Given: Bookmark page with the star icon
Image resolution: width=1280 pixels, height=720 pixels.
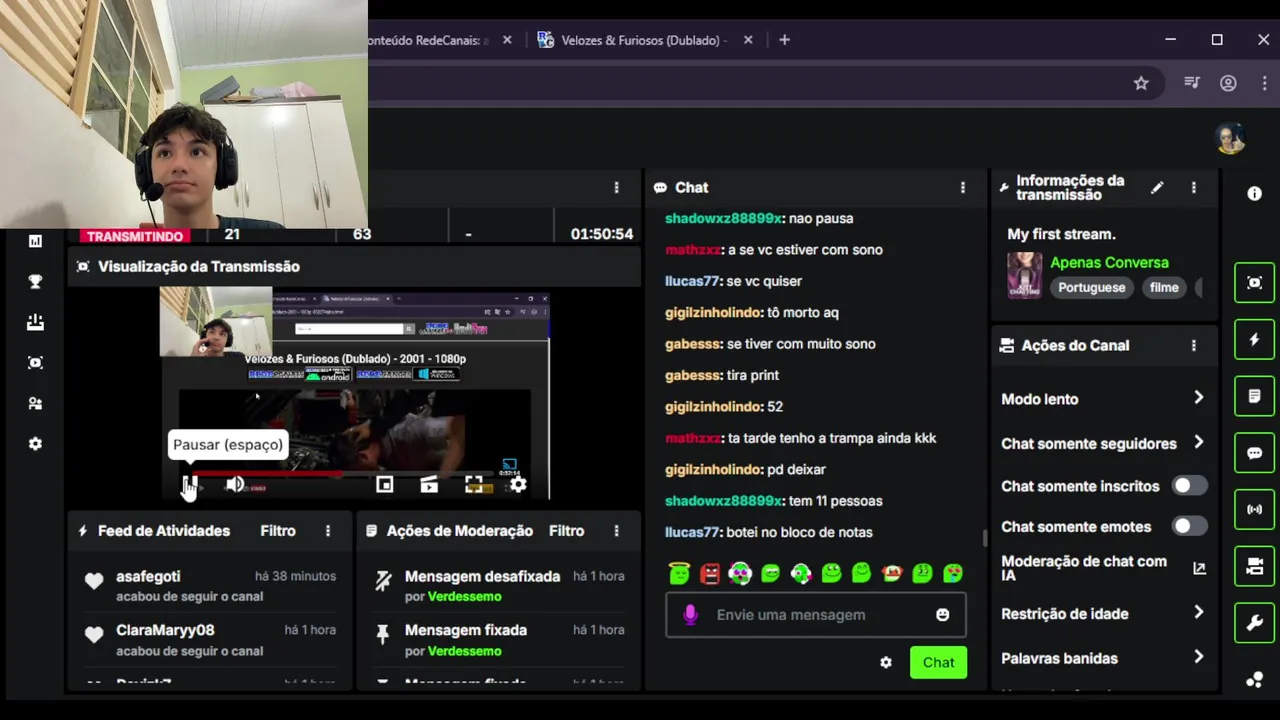Looking at the screenshot, I should [x=1141, y=83].
